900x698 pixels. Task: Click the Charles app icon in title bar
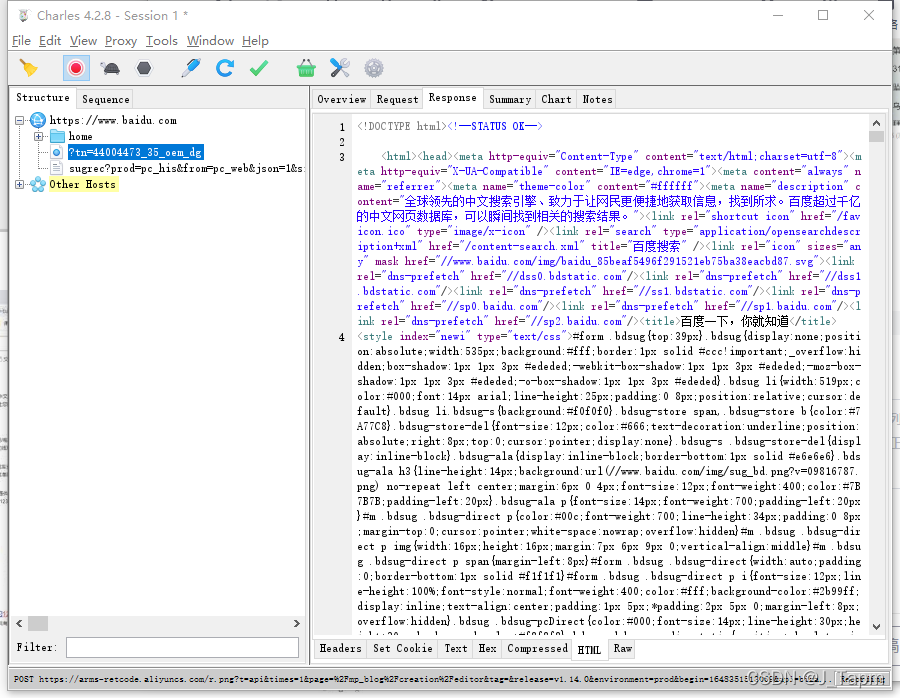click(24, 15)
